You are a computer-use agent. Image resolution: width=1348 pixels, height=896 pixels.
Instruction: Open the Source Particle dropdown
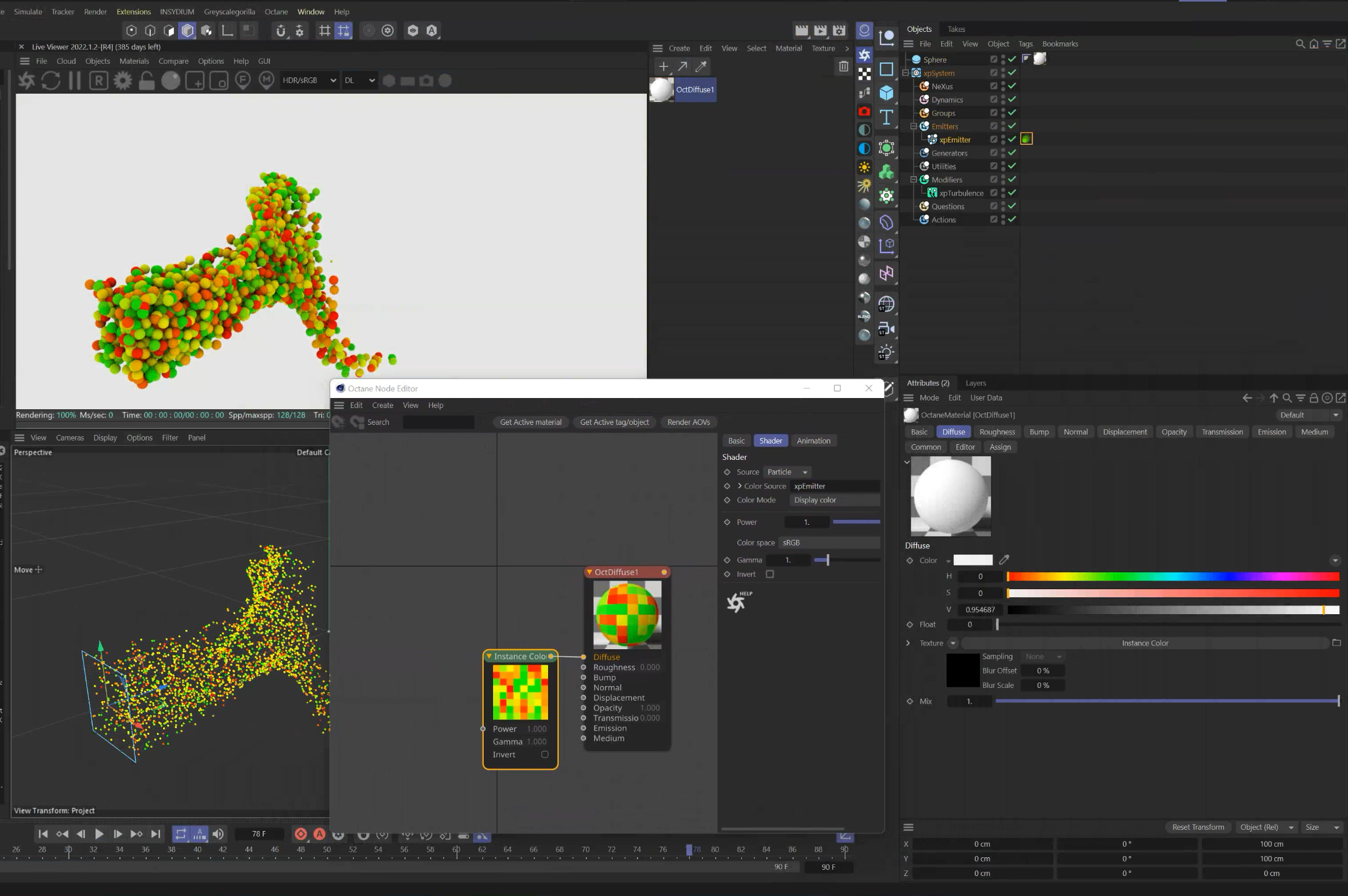[787, 472]
